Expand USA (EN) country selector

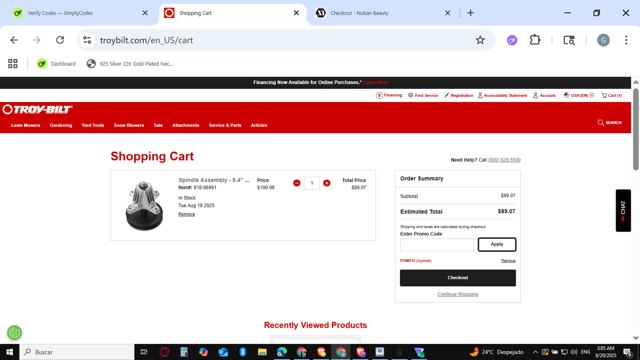pyautogui.click(x=579, y=95)
